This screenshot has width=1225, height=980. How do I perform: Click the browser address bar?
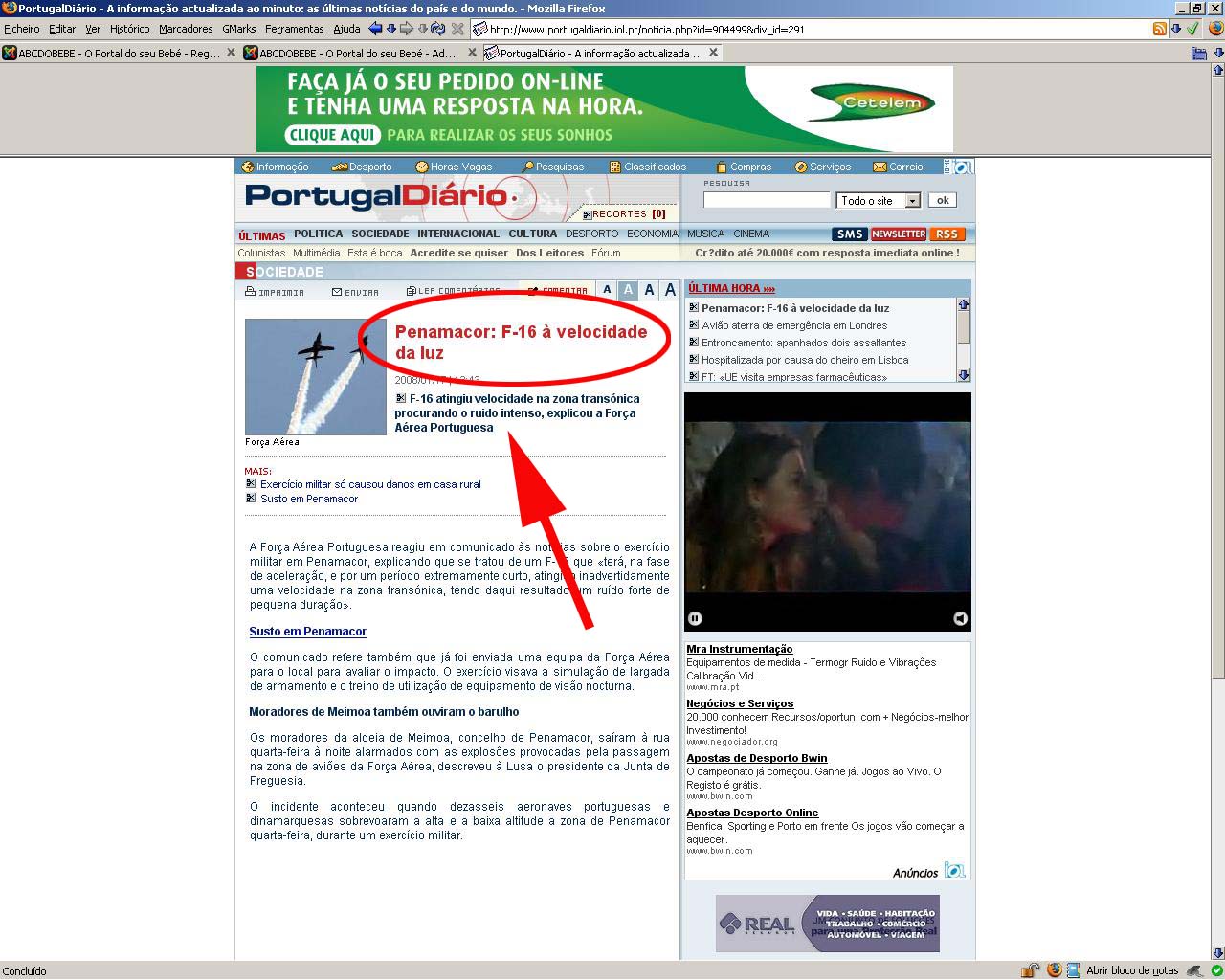(x=813, y=29)
